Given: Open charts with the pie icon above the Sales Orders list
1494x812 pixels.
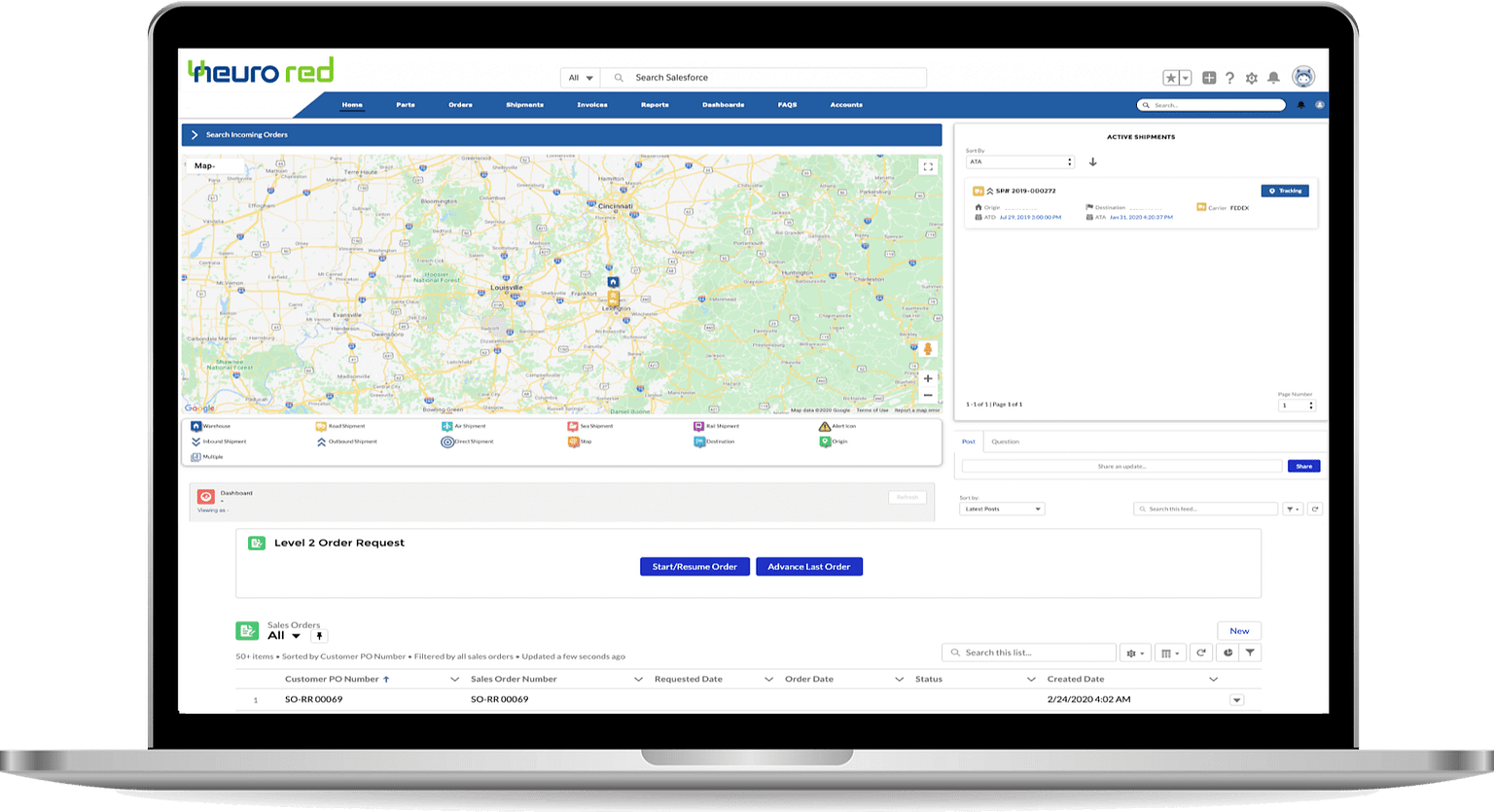Looking at the screenshot, I should coord(1227,653).
